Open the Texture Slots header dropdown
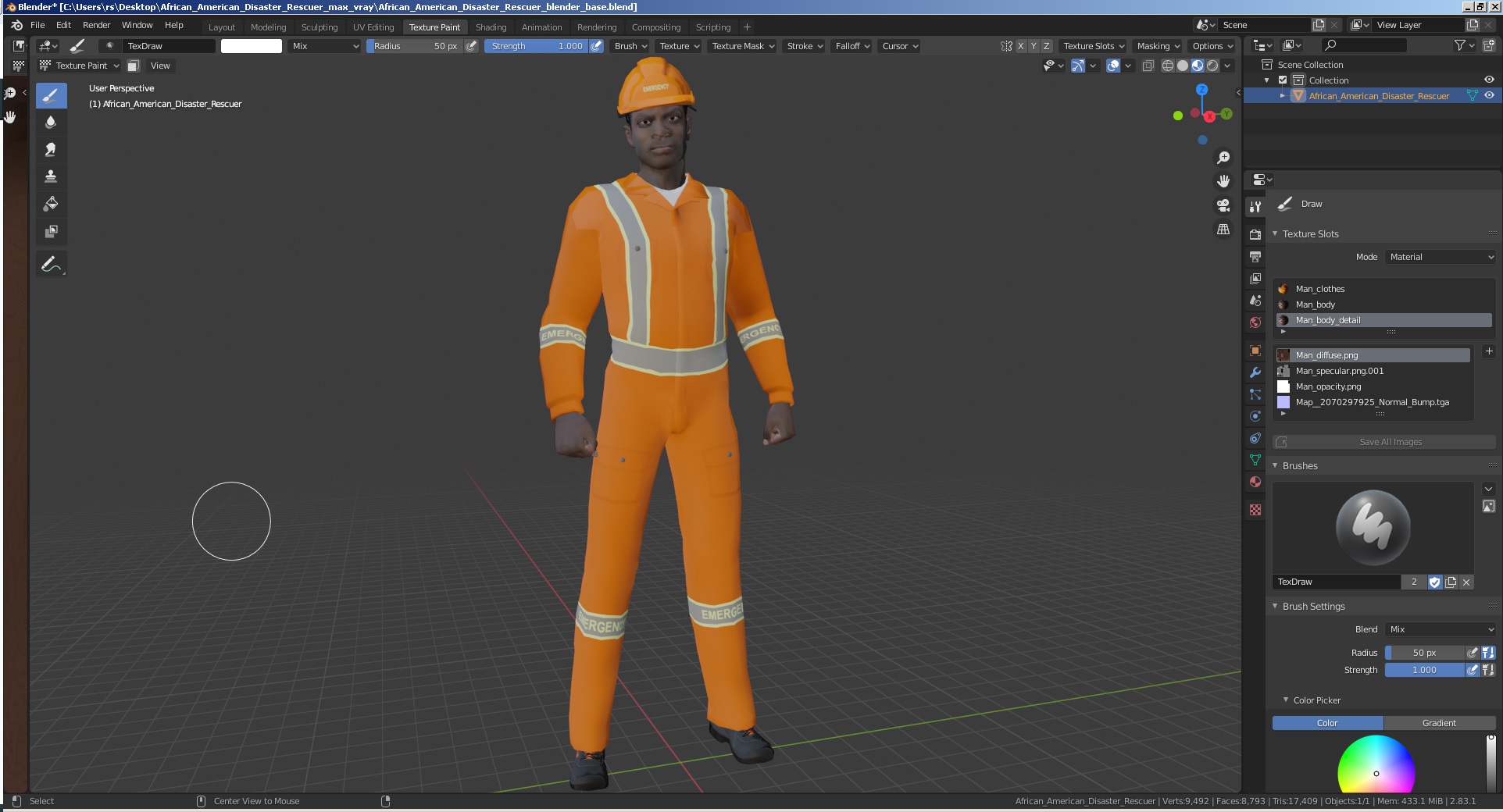The width and height of the screenshot is (1503, 812). click(x=1094, y=46)
